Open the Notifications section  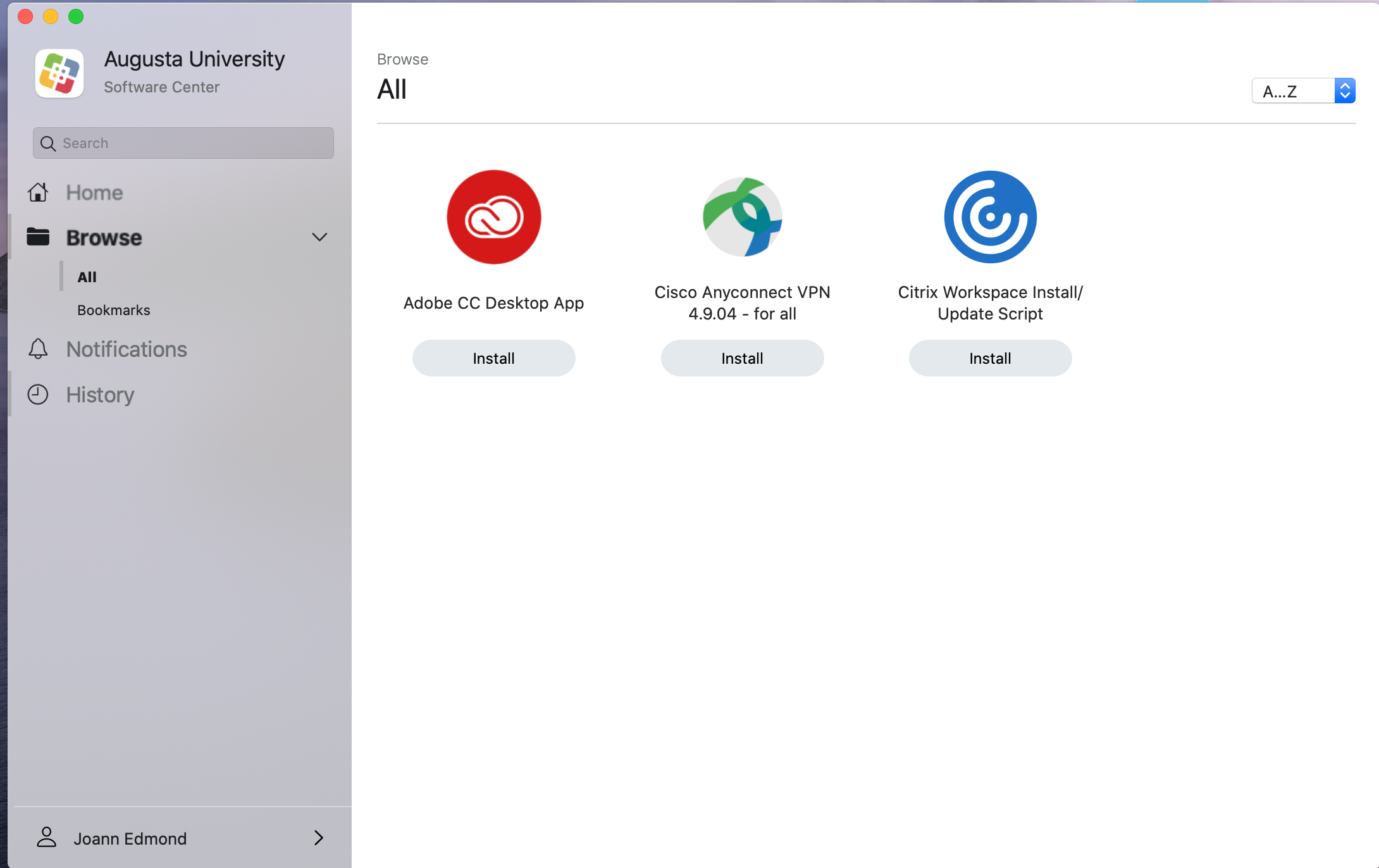pos(127,349)
